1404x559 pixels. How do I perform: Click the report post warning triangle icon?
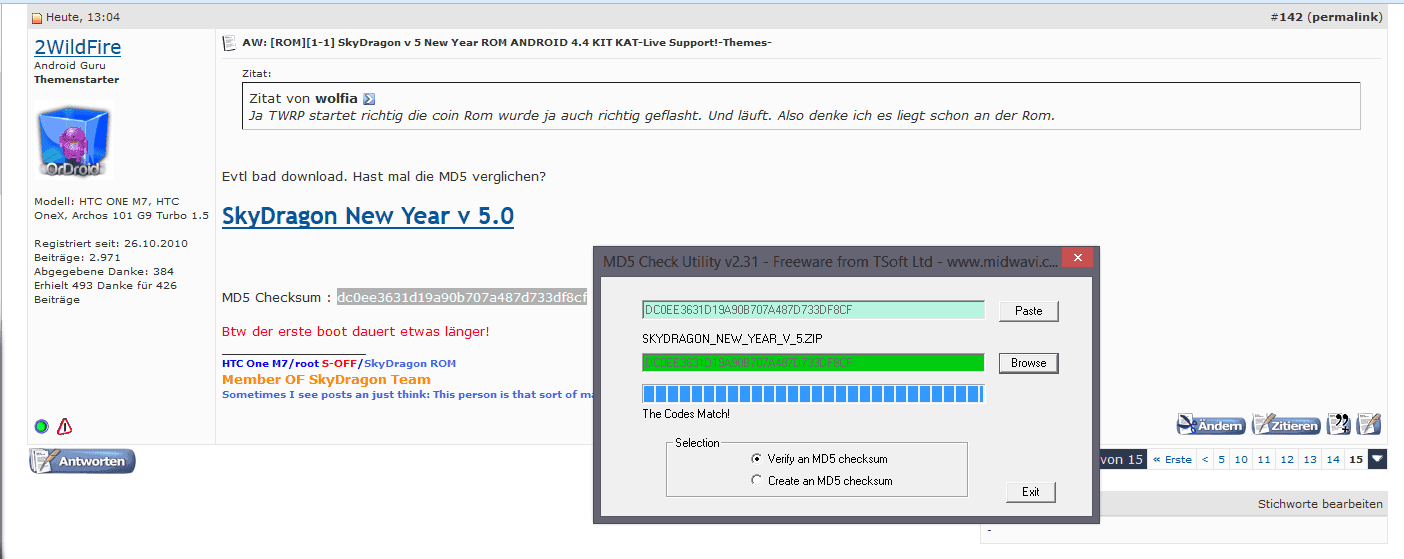click(x=65, y=427)
